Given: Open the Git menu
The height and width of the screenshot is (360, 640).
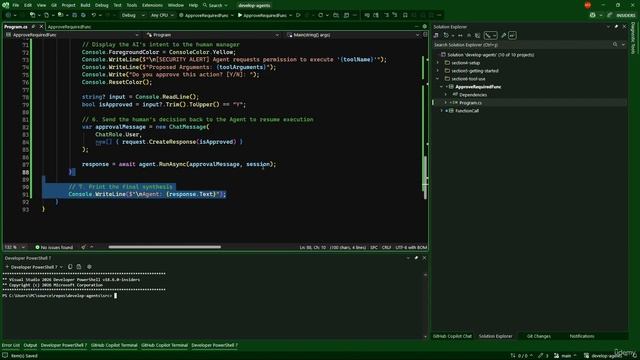Looking at the screenshot, I should coord(54,5).
